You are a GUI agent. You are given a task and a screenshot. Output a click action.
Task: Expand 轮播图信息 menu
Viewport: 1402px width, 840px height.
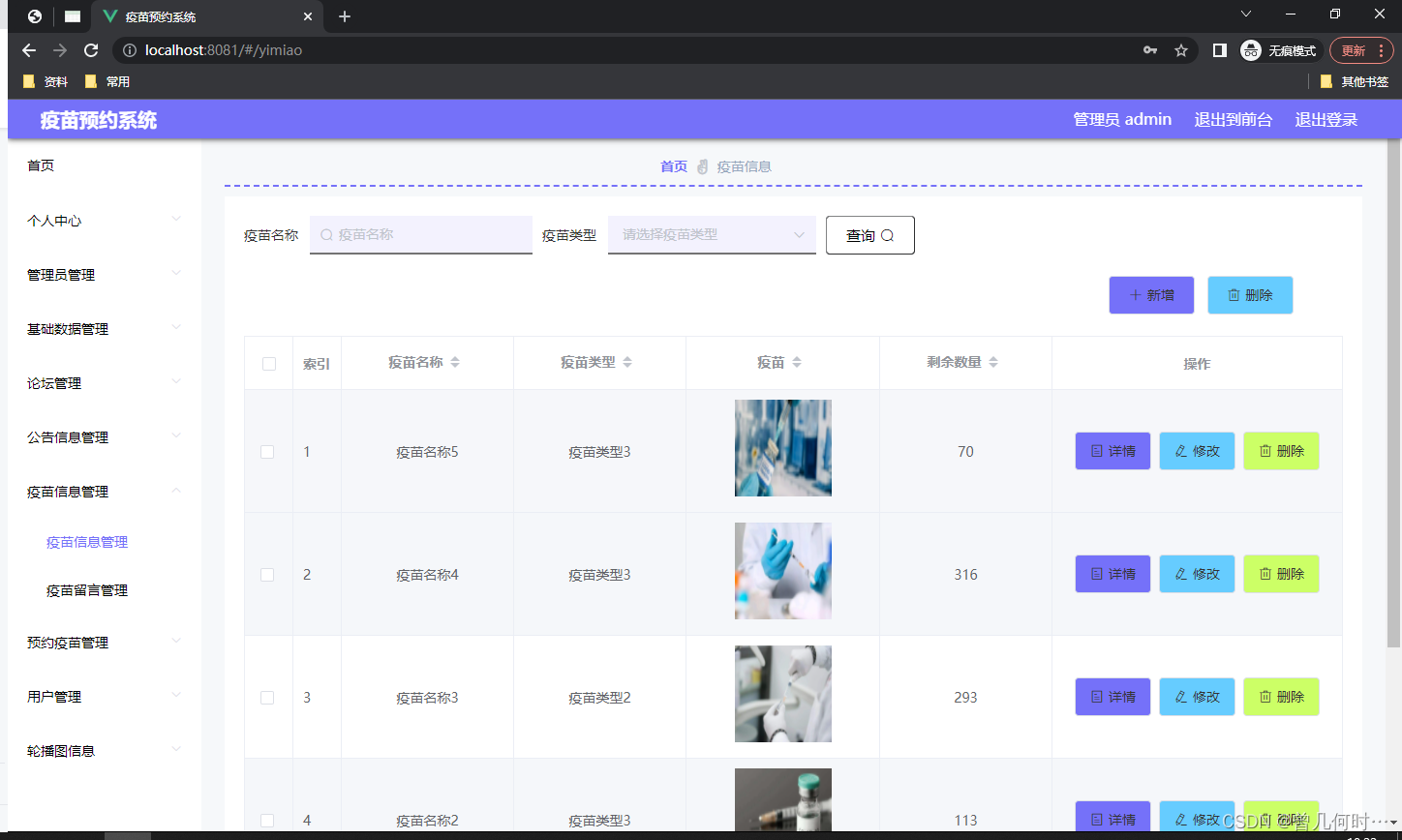click(x=105, y=751)
